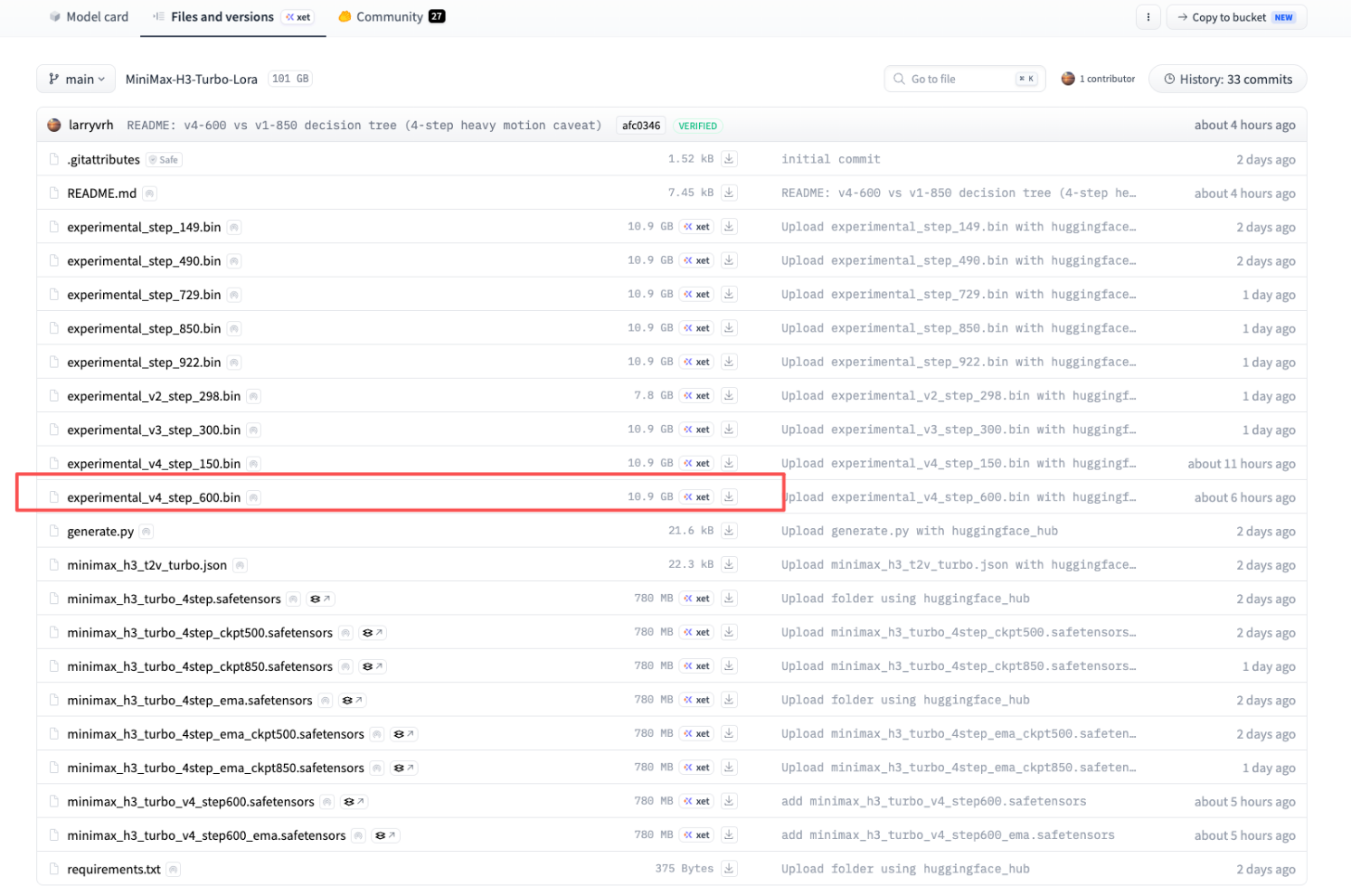Open safetensors viewer icon for minimax_h3_turbo_4step_ema.safetensors
Viewport: 1351px width, 896px height.
(352, 701)
